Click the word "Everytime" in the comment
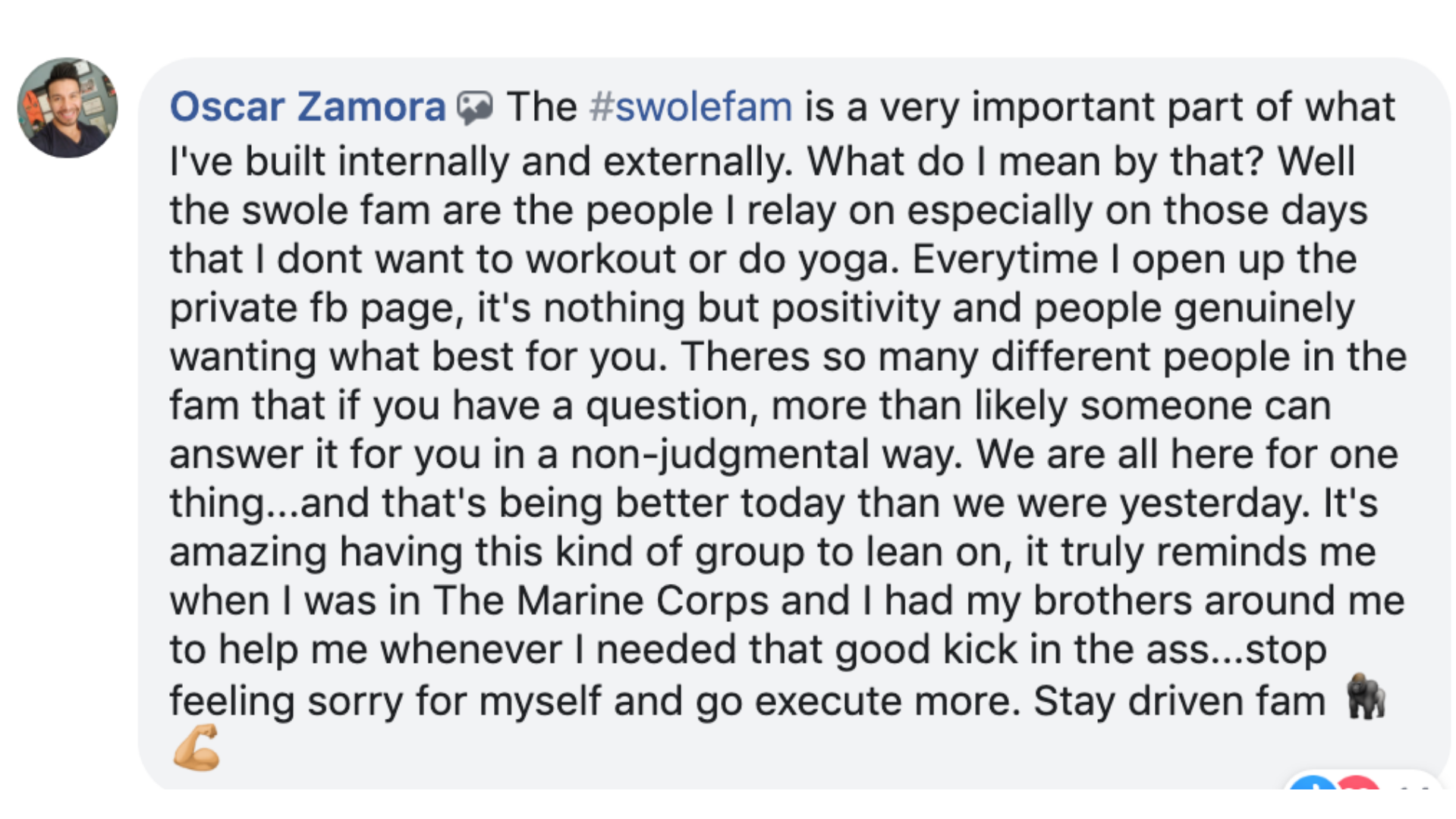The width and height of the screenshot is (1456, 819). click(x=1005, y=260)
